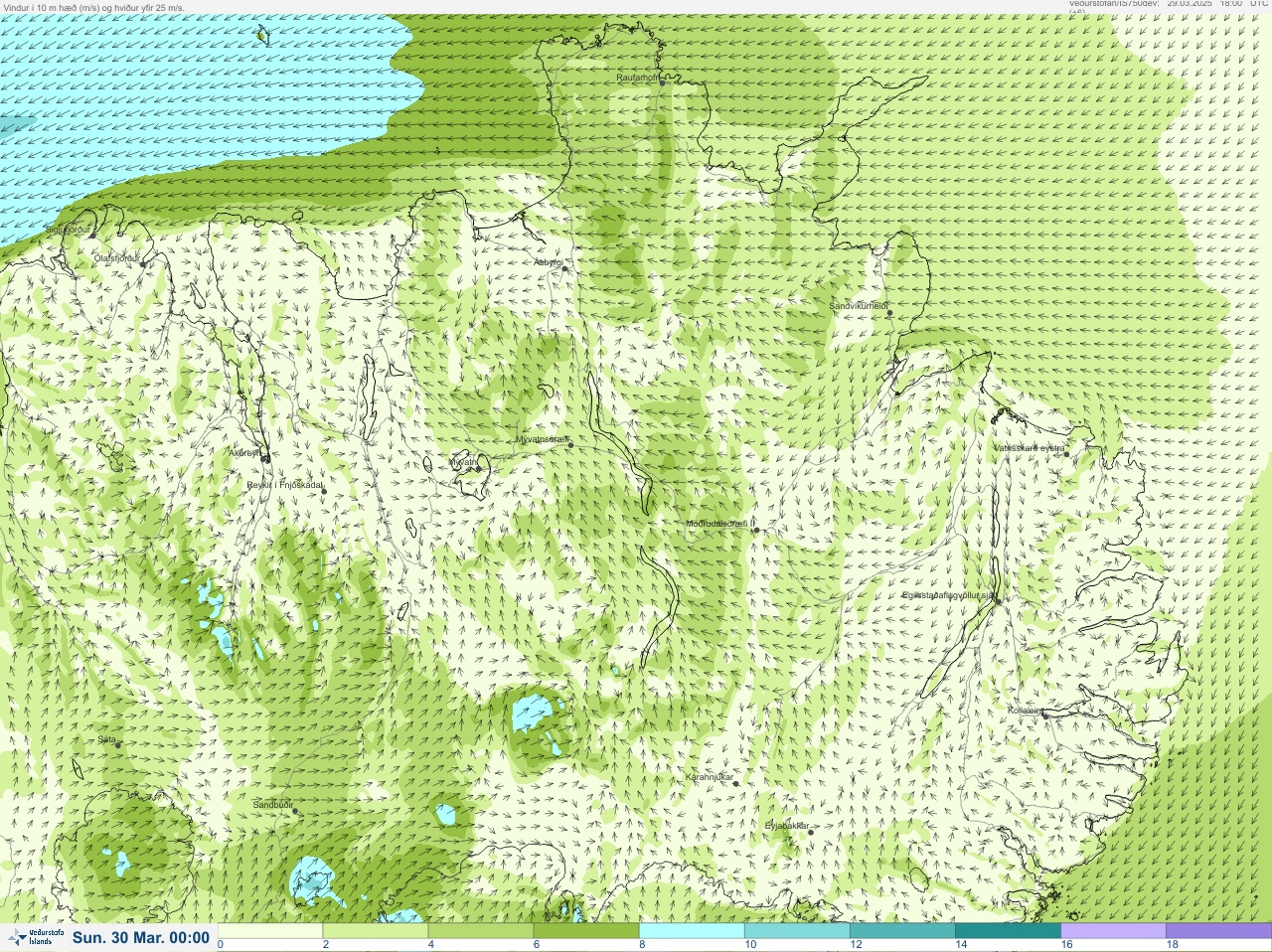Select the 6-8 m/s dark green legend color
This screenshot has width=1272, height=952.
coord(586,931)
